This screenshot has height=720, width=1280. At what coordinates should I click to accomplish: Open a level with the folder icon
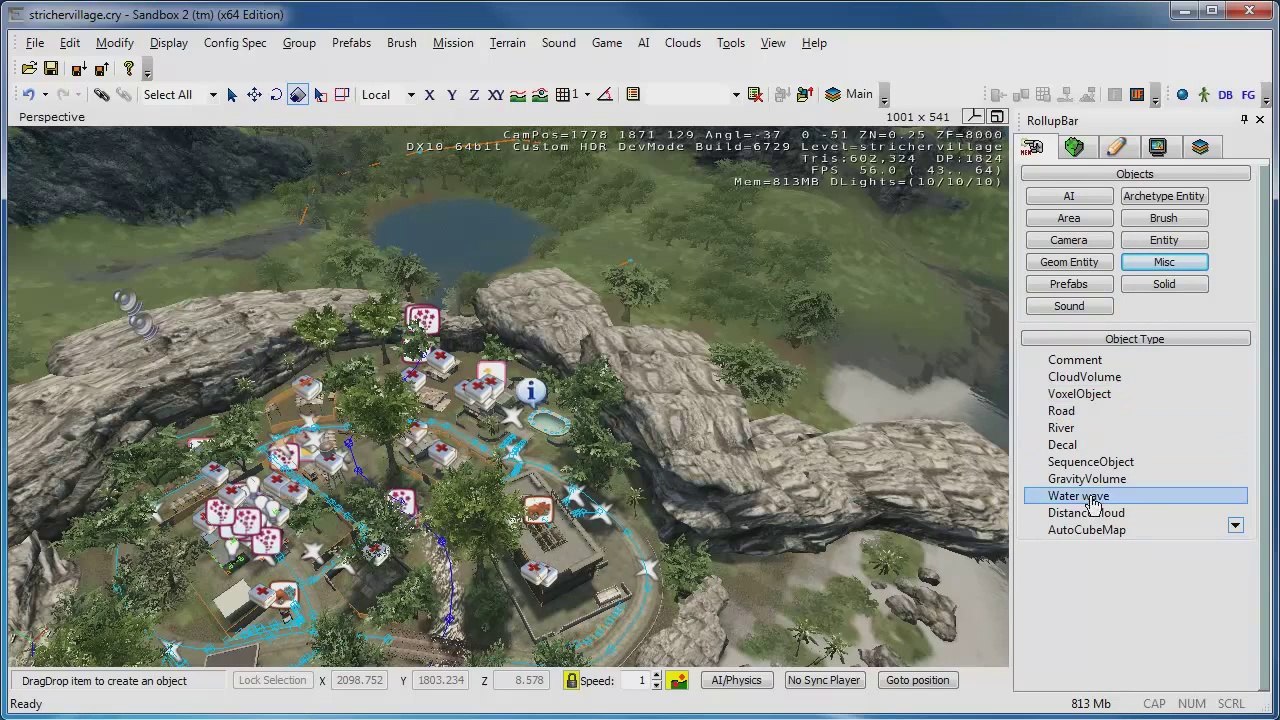click(x=29, y=69)
